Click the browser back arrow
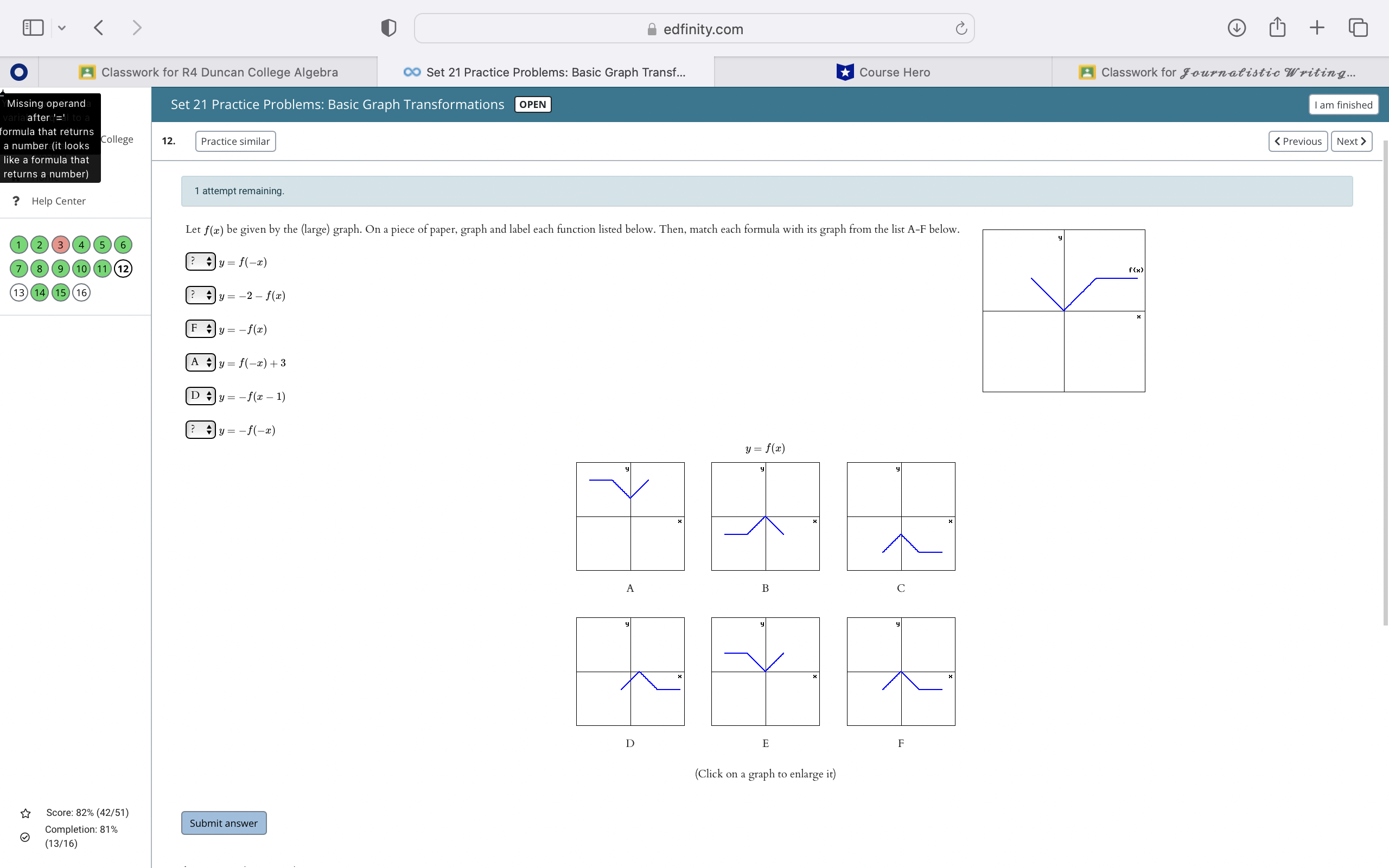 (x=99, y=28)
